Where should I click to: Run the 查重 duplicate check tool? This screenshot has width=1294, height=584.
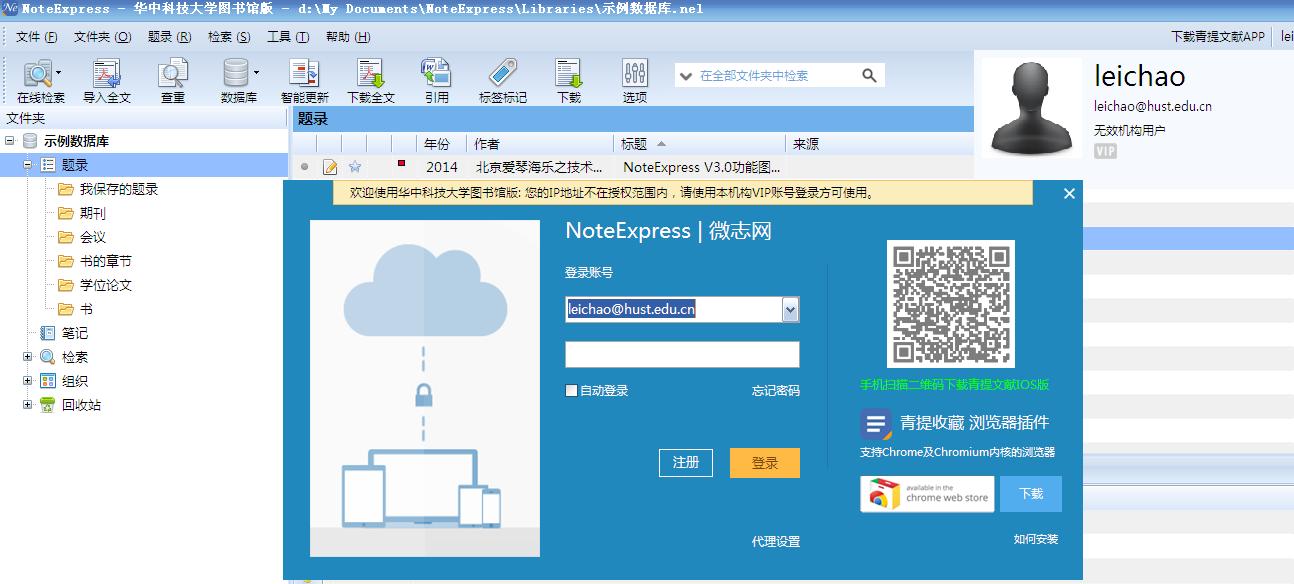(173, 80)
